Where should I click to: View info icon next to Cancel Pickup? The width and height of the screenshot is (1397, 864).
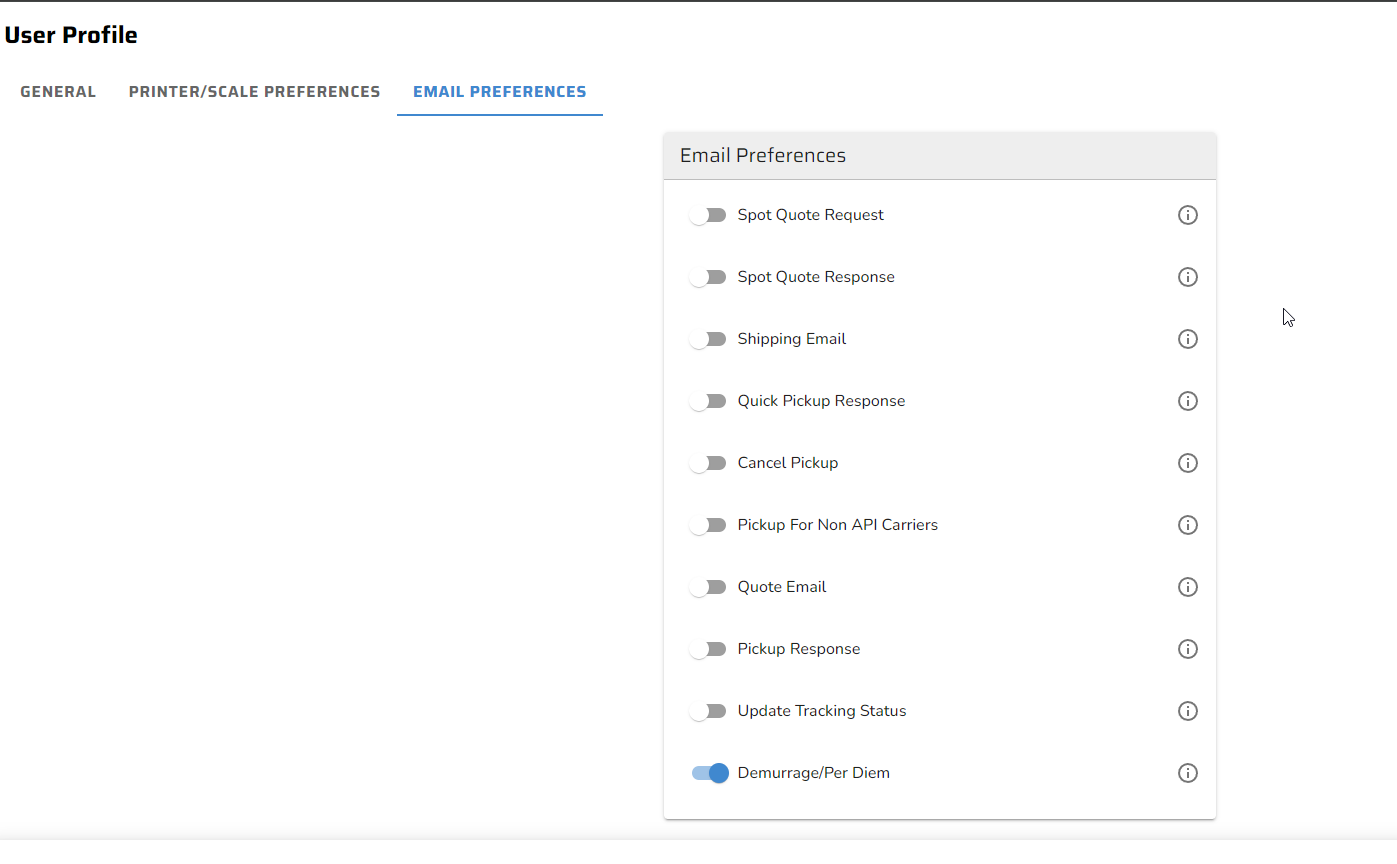pos(1187,463)
